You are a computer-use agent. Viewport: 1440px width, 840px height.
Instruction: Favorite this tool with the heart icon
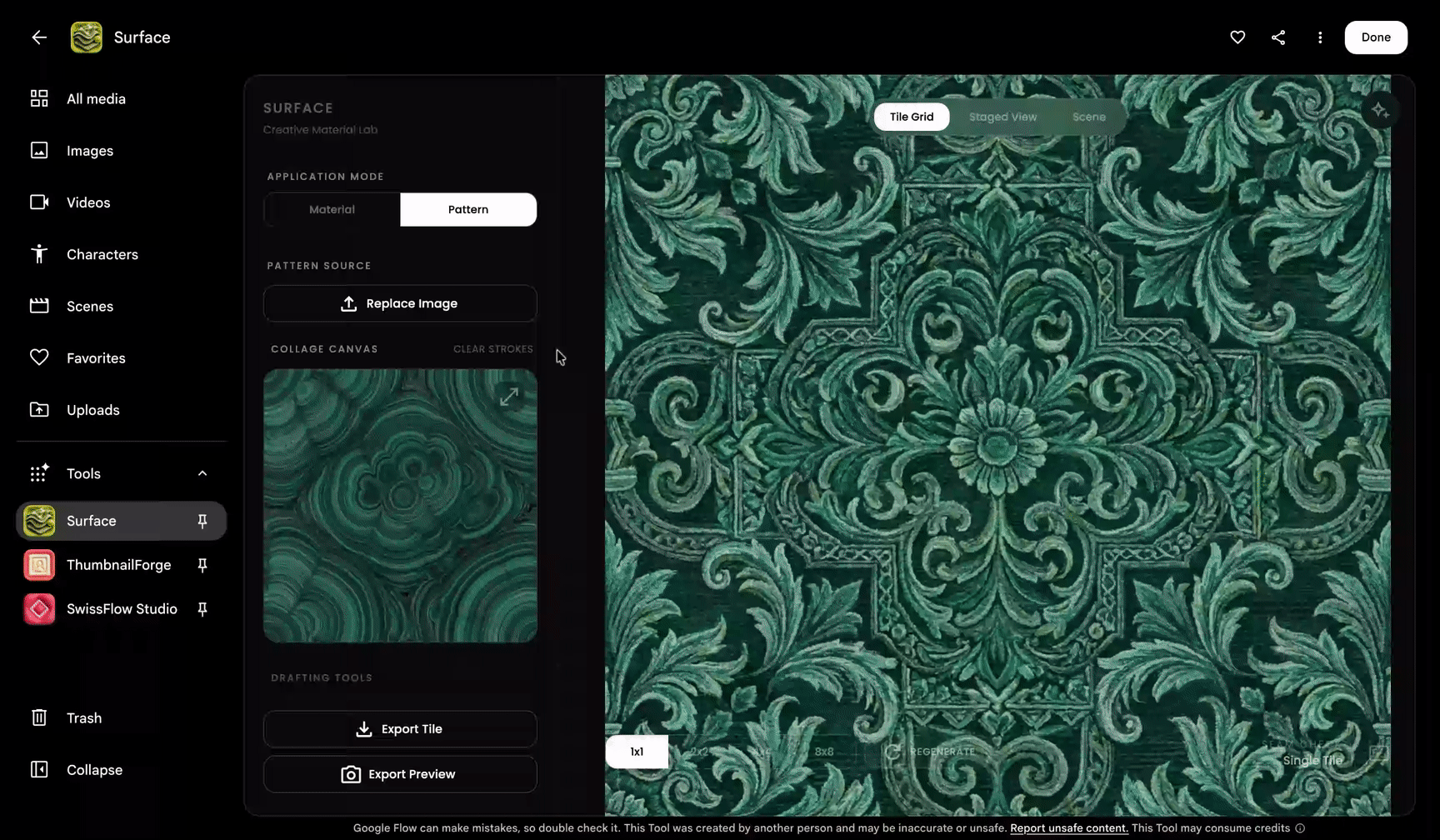pos(1237,37)
